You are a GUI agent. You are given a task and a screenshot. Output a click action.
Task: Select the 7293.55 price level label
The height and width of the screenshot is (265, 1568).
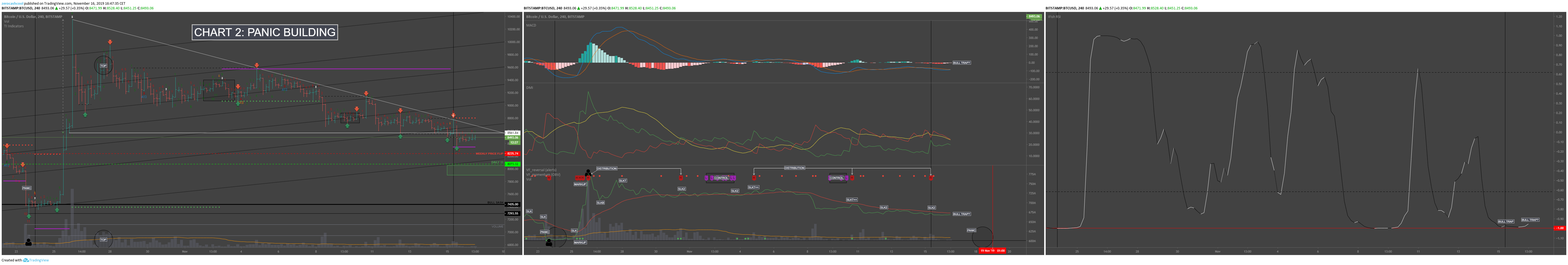512,213
